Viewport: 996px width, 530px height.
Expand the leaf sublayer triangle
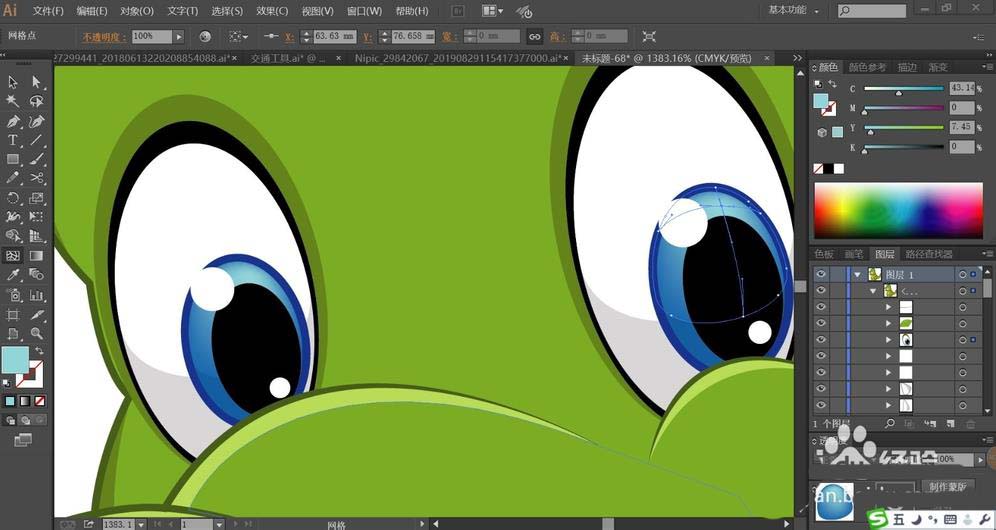pyautogui.click(x=889, y=323)
